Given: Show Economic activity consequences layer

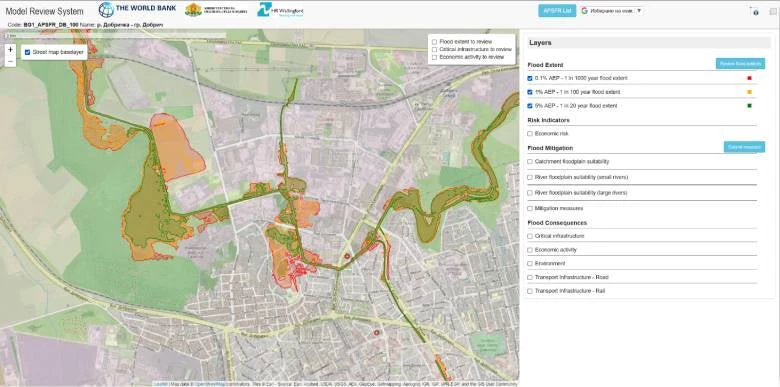Looking at the screenshot, I should pos(530,250).
